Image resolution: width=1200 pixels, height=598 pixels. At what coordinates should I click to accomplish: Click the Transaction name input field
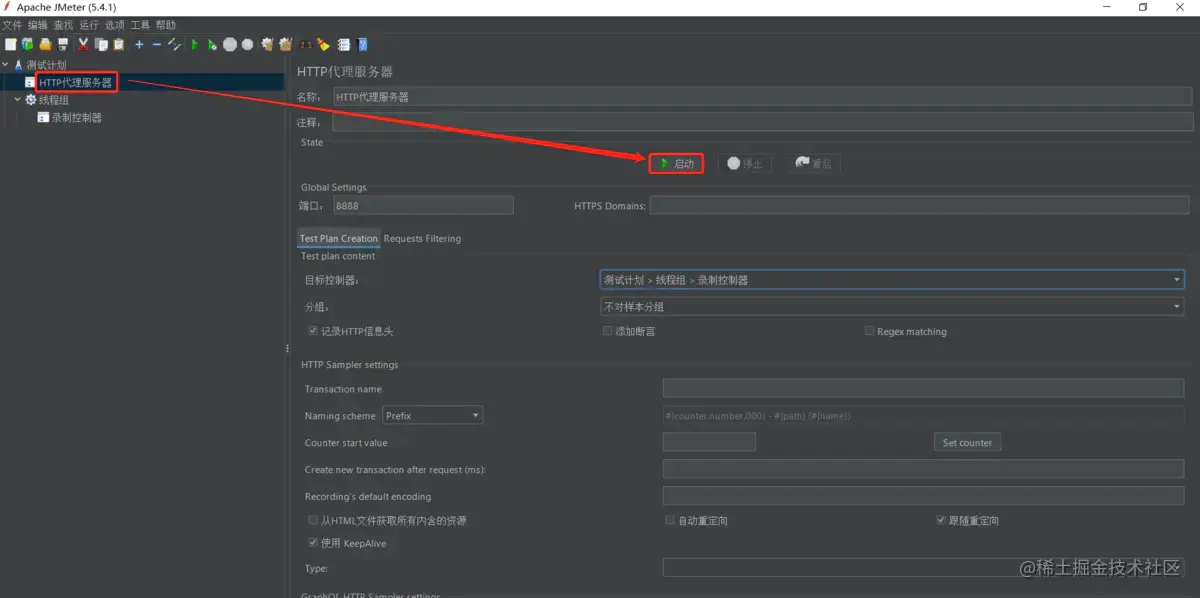[923, 388]
